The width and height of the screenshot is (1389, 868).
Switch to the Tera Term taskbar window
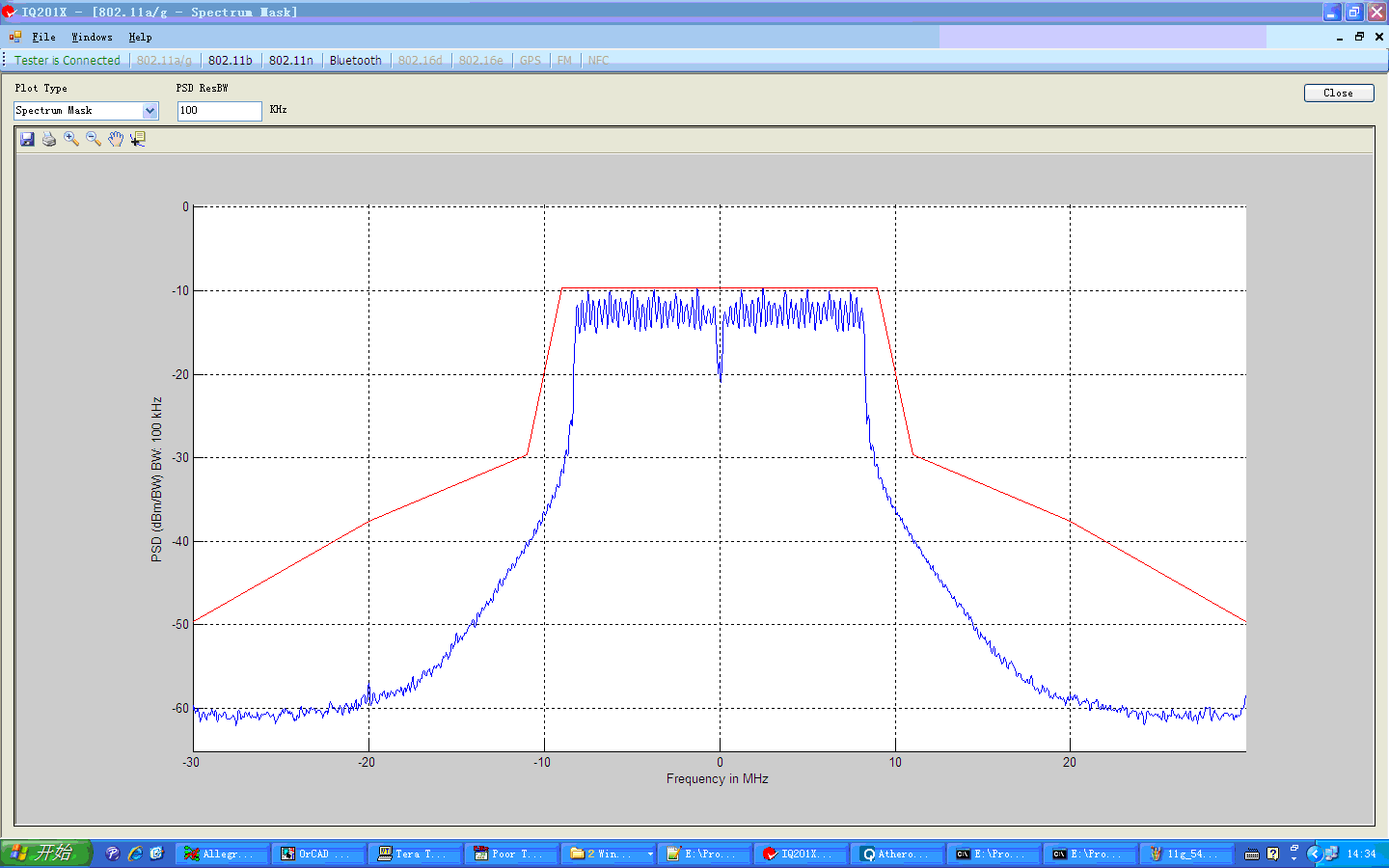[414, 854]
